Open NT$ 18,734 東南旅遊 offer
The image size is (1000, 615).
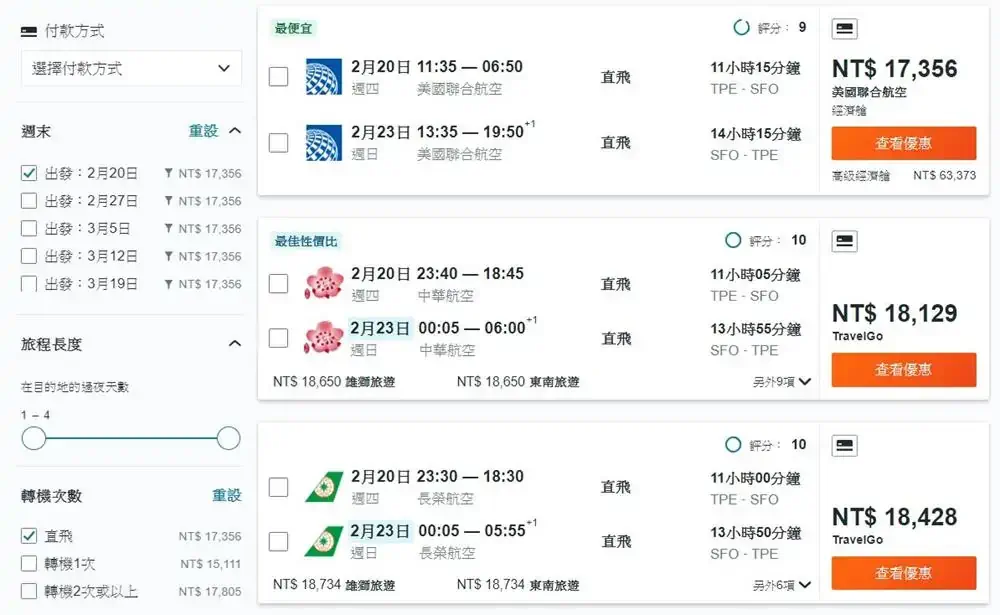[518, 584]
